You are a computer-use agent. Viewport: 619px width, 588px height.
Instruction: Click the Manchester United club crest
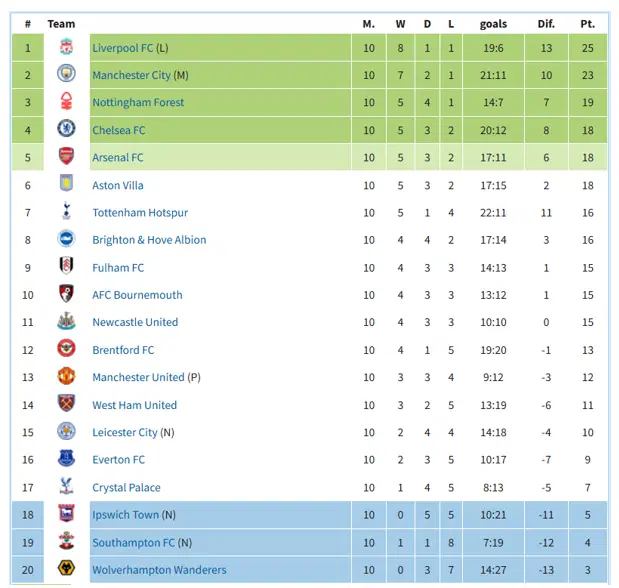tap(66, 376)
